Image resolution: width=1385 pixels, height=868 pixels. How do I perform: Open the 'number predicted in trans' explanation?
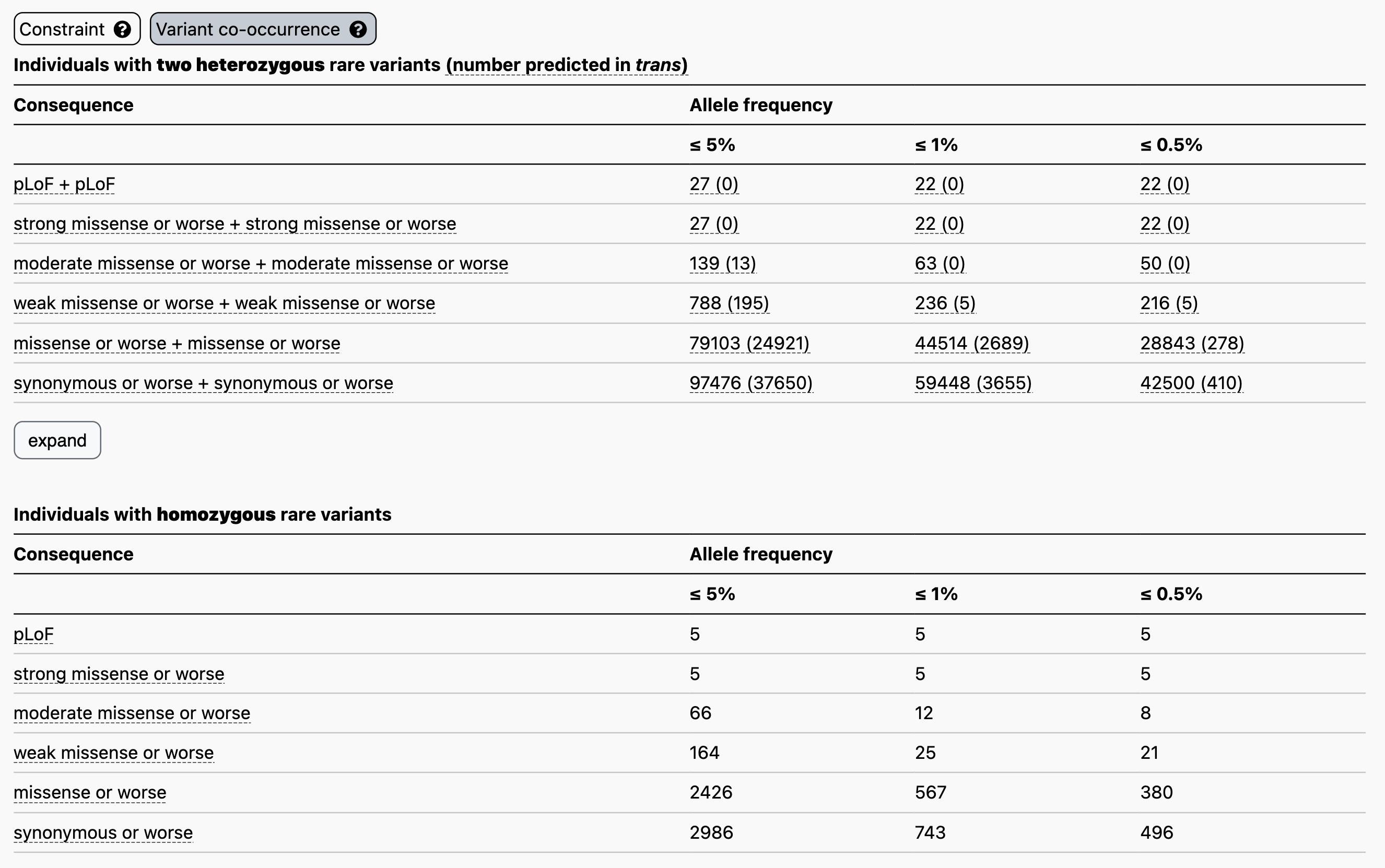point(567,65)
